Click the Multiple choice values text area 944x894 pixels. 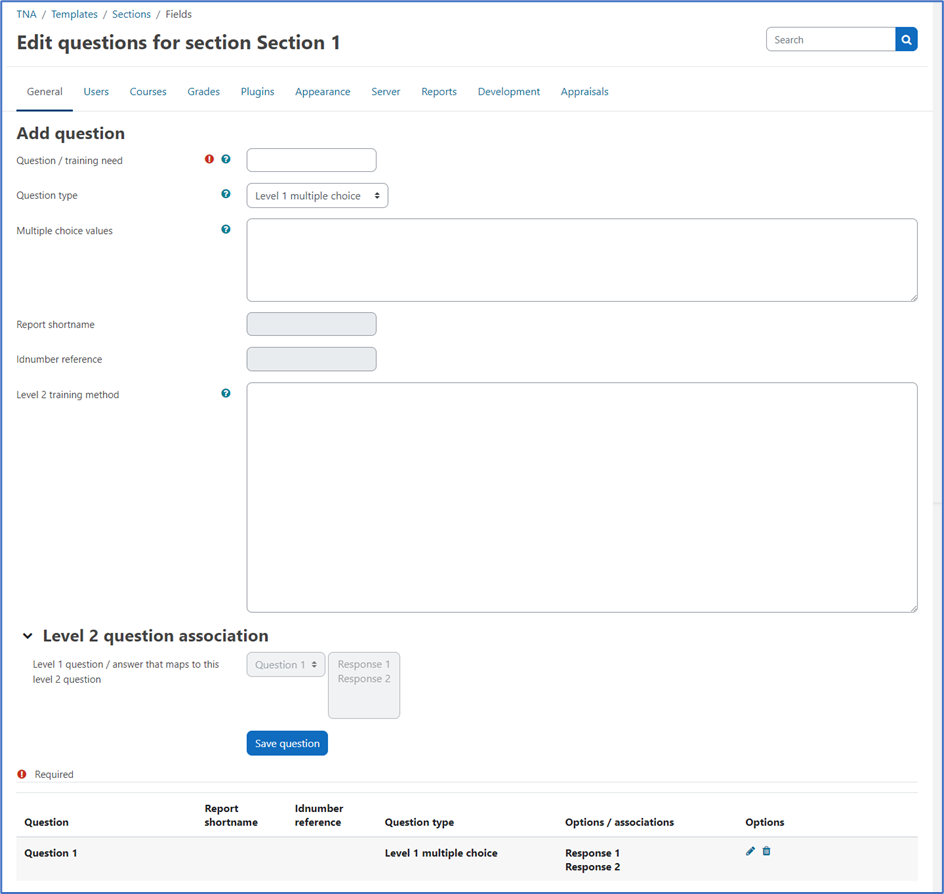(582, 260)
